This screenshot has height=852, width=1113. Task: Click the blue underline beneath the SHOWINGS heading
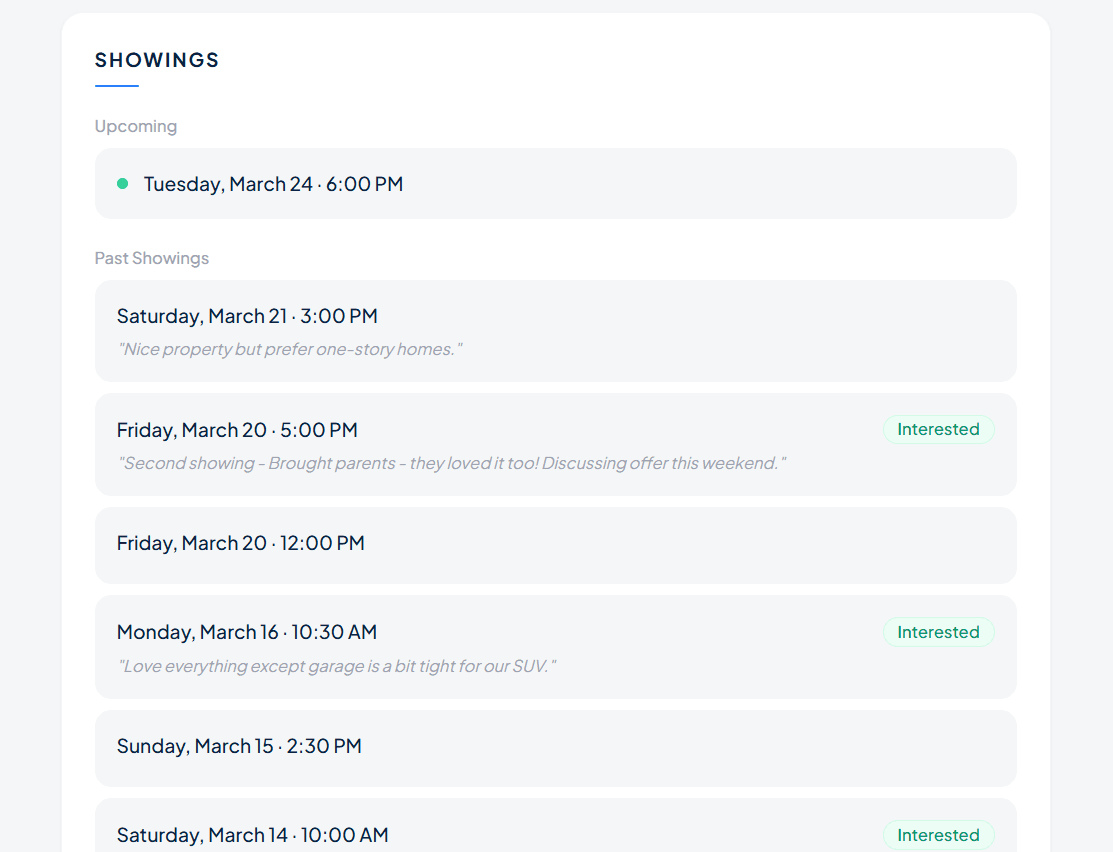point(117,86)
